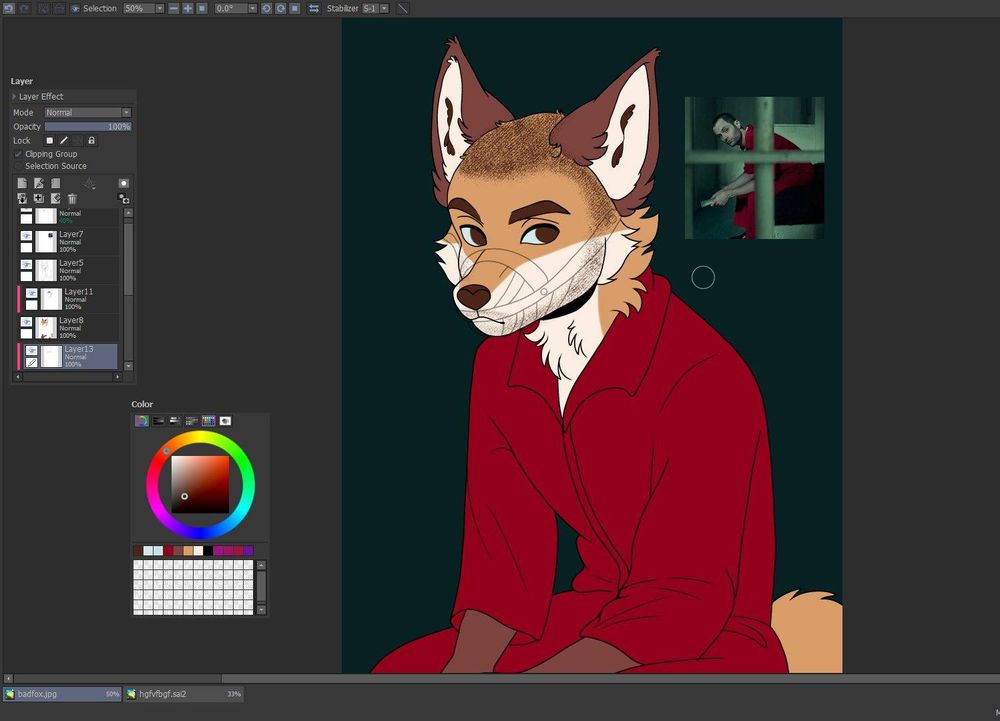The image size is (1000, 721).
Task: Click the layer mask button in Layer panel
Action: point(124,183)
